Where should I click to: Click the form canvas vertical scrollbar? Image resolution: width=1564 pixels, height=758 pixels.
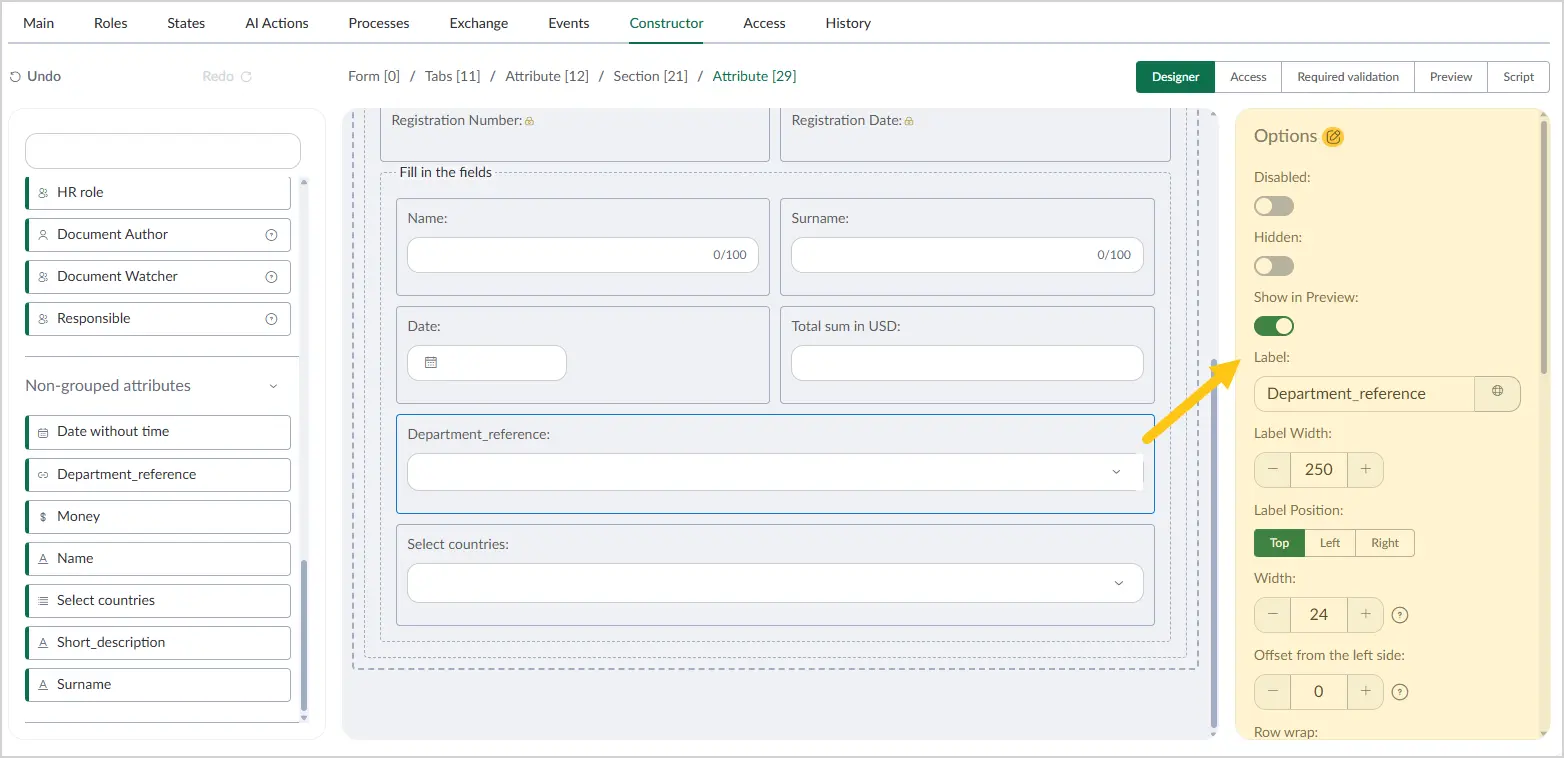pyautogui.click(x=1214, y=543)
